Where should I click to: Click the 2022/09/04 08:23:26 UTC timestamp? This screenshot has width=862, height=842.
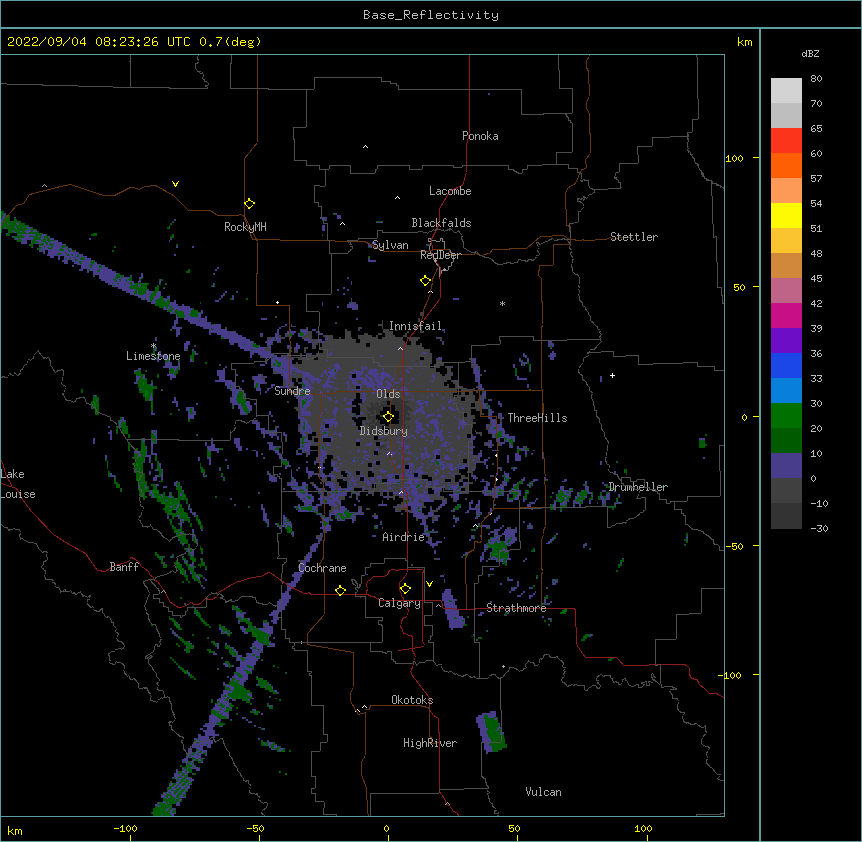(99, 42)
